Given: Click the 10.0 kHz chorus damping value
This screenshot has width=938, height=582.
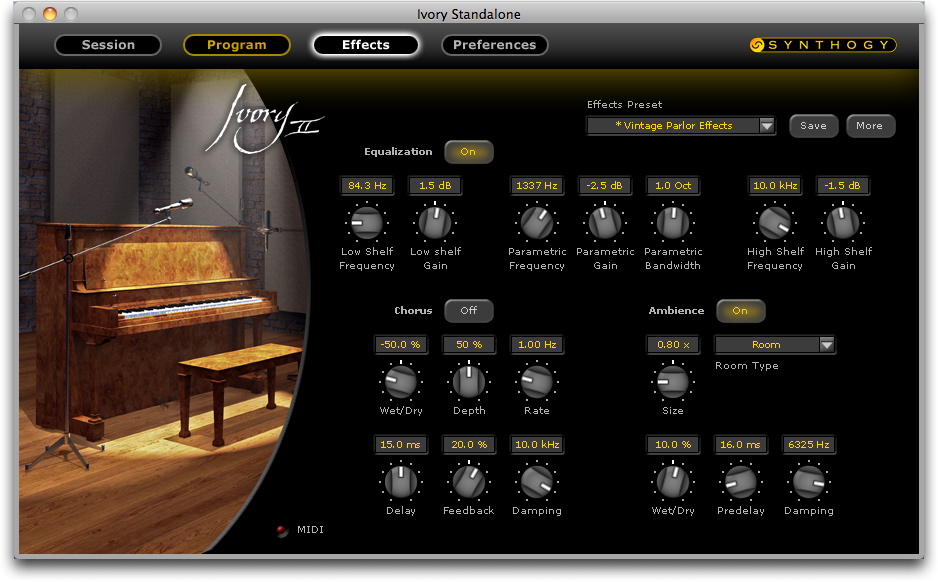Looking at the screenshot, I should 537,444.
